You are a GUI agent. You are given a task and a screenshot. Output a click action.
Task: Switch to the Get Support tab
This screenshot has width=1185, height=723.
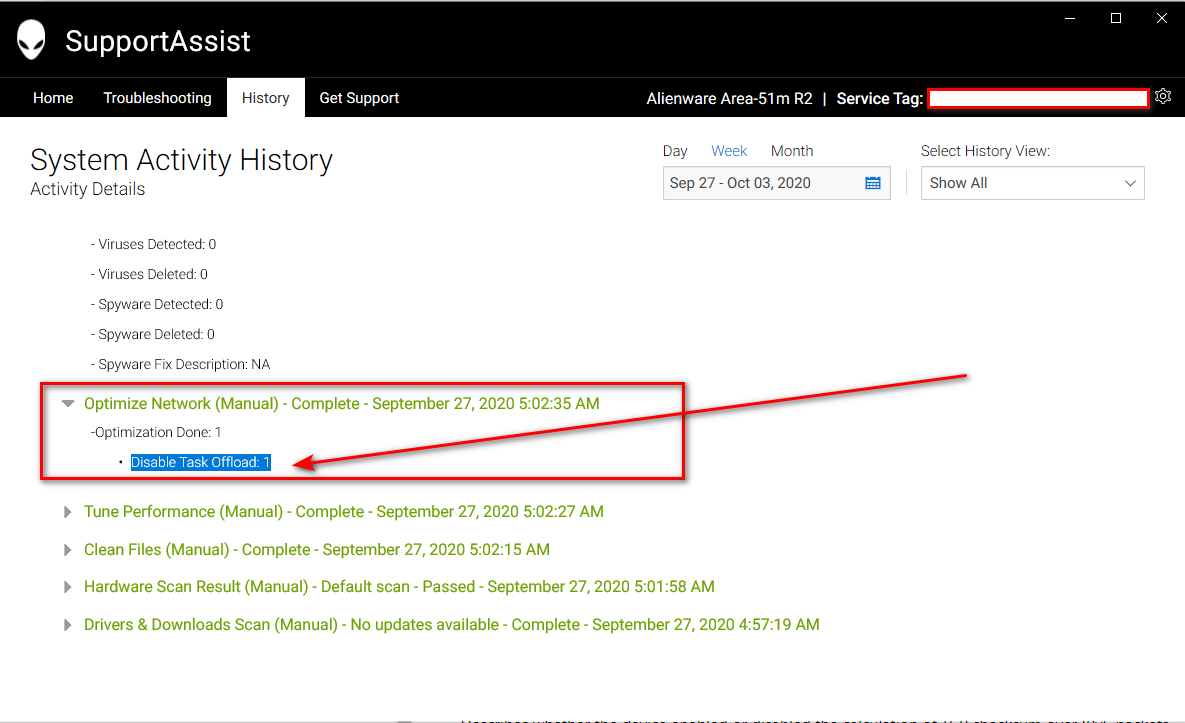[359, 98]
